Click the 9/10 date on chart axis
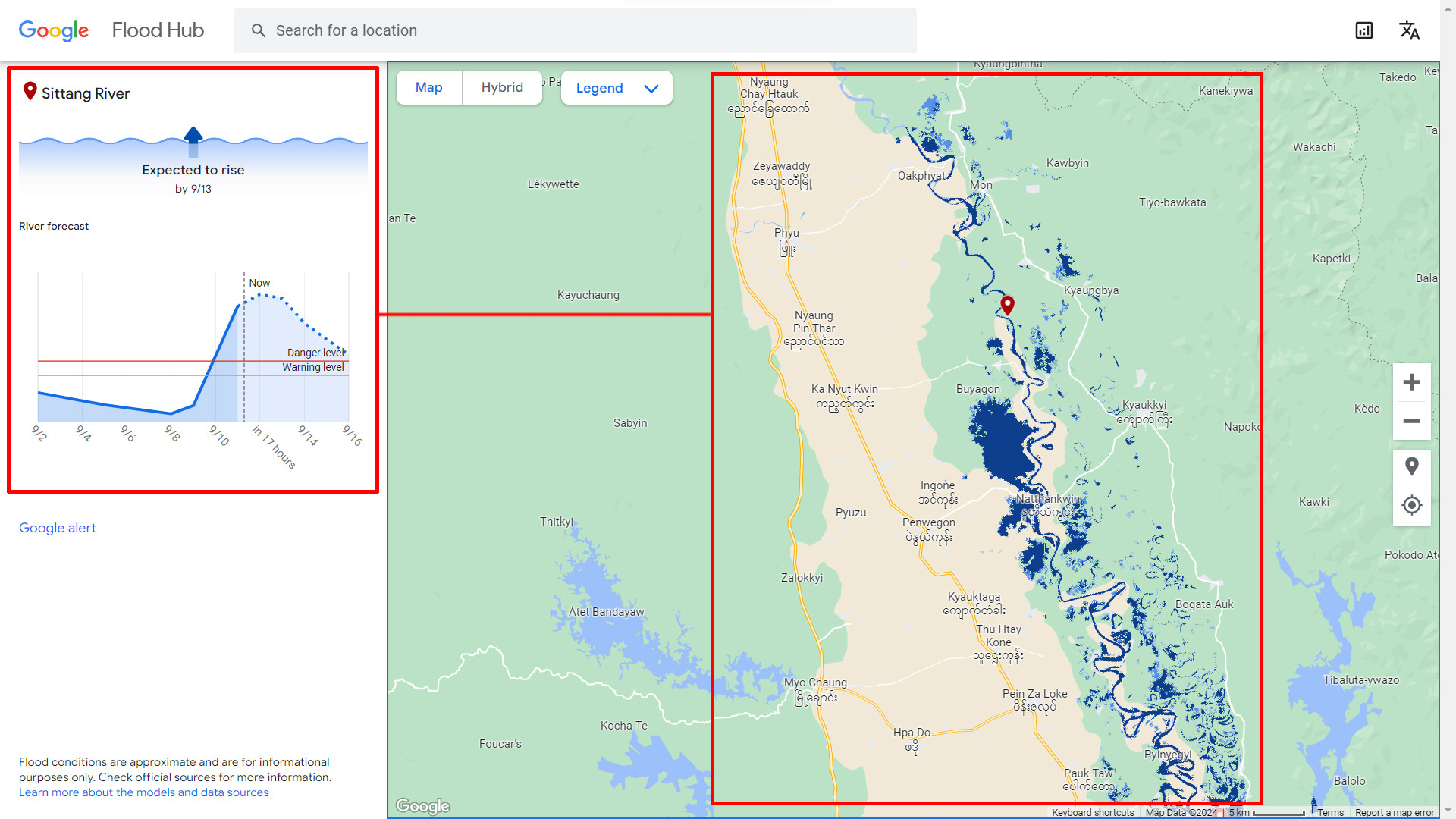The image size is (1456, 819). [x=219, y=435]
